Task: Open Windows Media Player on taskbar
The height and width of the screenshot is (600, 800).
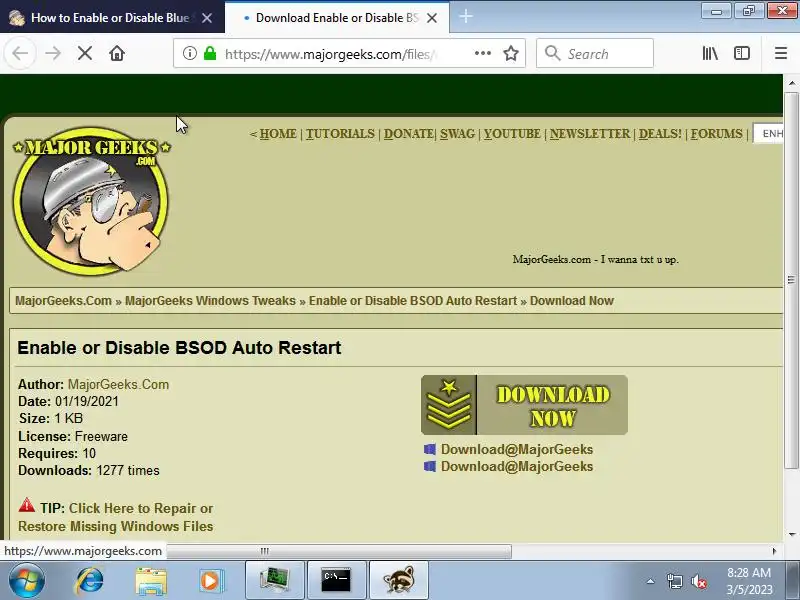Action: tap(210, 581)
